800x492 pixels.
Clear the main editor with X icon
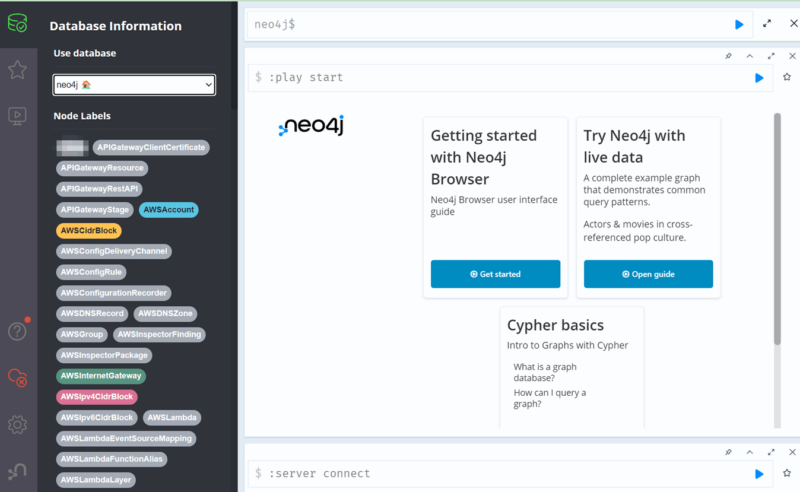point(793,23)
